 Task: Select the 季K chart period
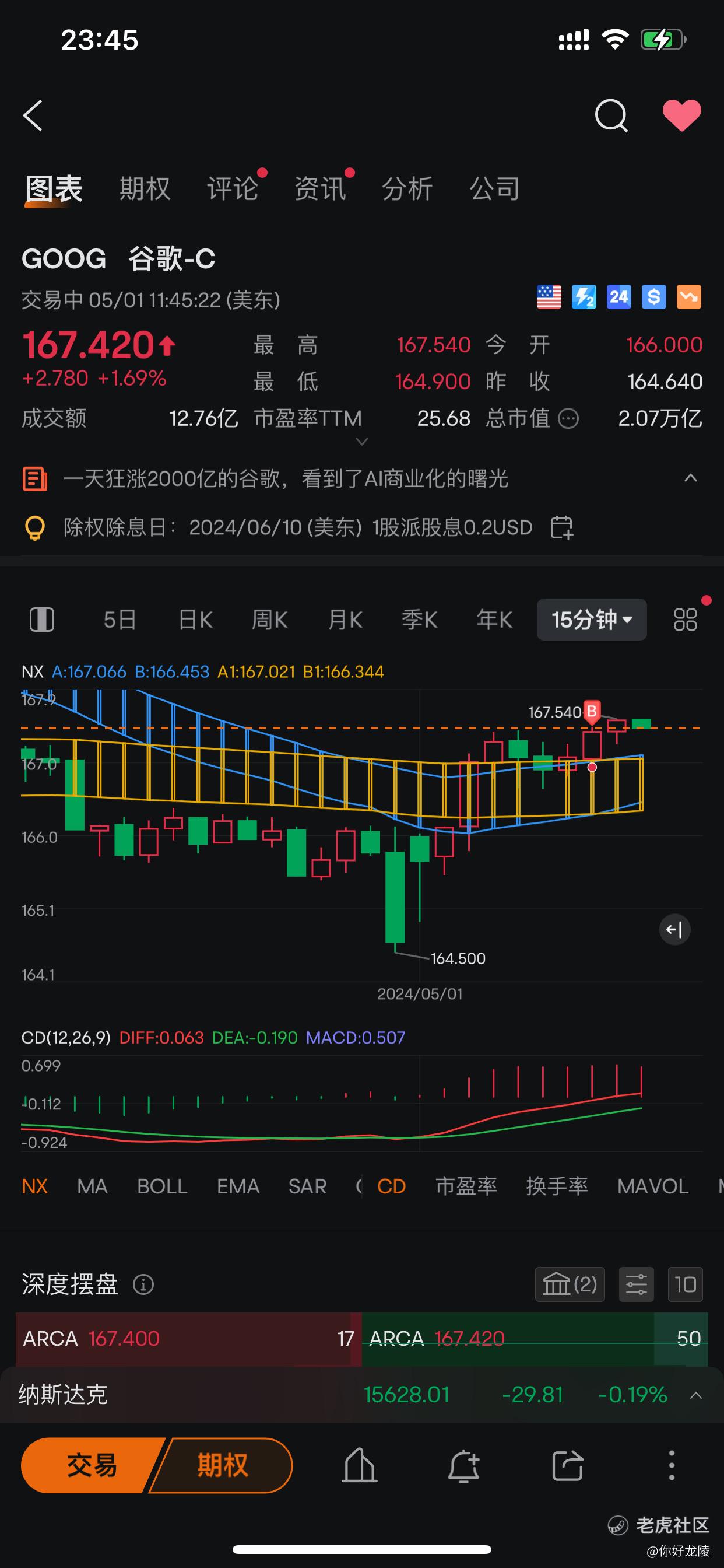pyautogui.click(x=420, y=619)
